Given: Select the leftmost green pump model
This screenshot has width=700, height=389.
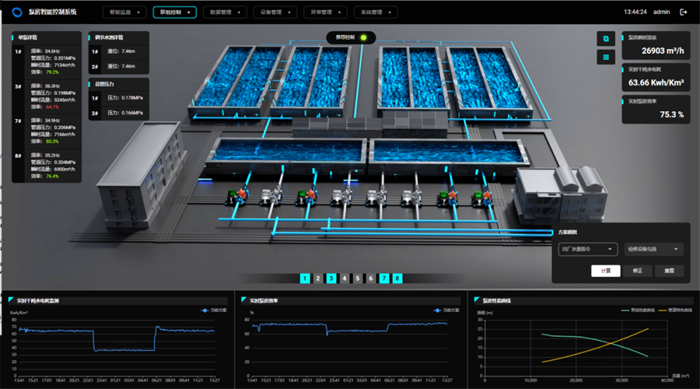Looking at the screenshot, I should click(x=236, y=196).
